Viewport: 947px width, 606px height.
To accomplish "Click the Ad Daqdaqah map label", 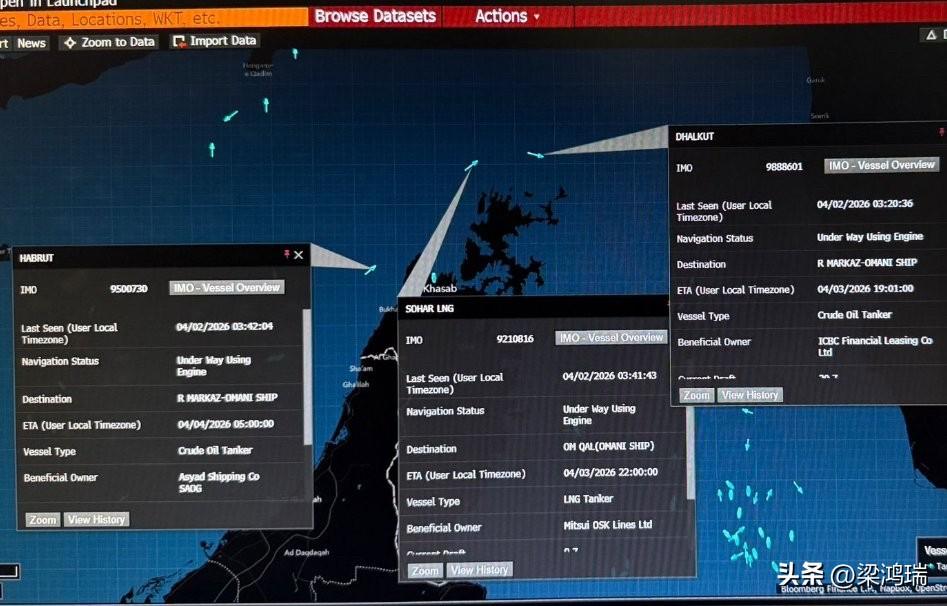I will point(307,552).
